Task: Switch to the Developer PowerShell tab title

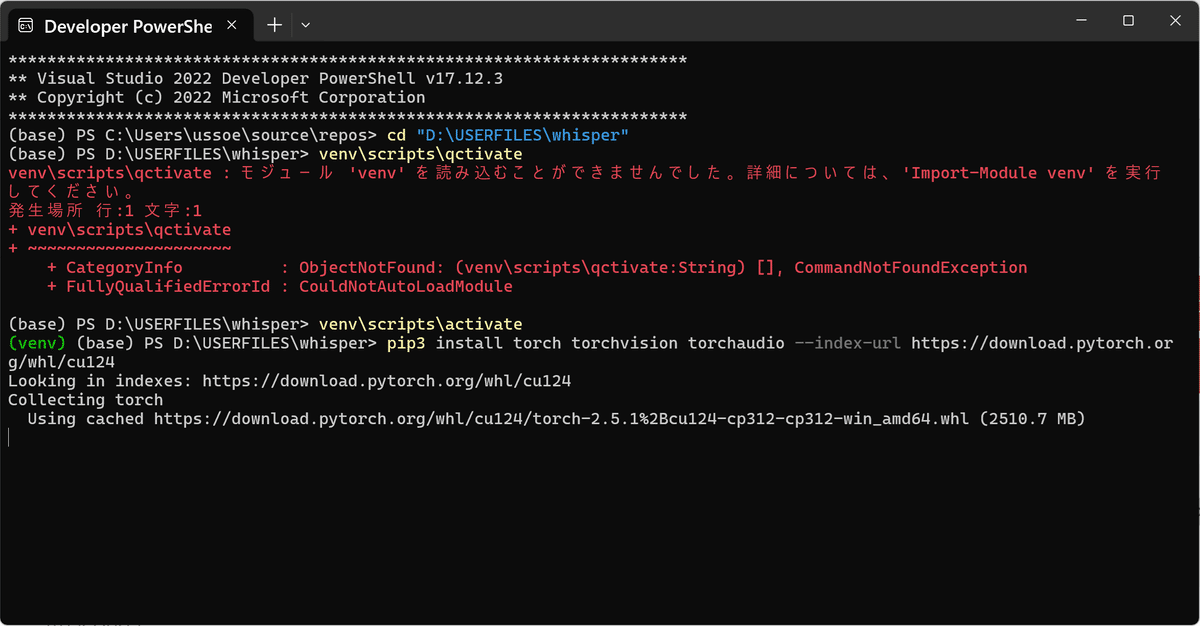Action: pyautogui.click(x=130, y=24)
